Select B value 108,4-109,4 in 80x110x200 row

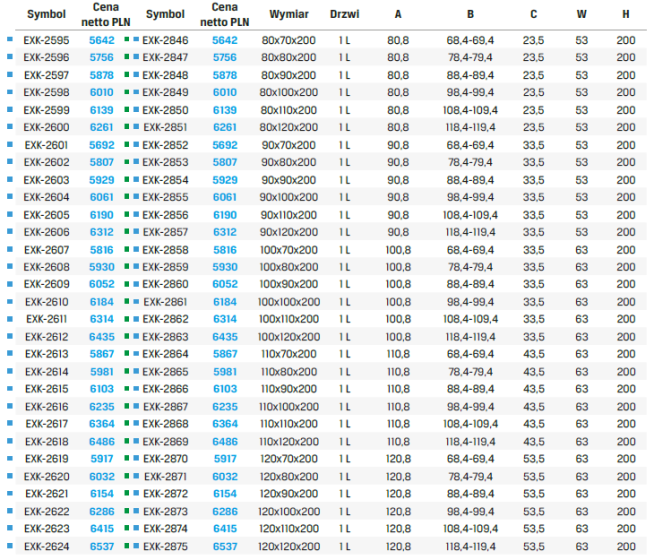point(470,110)
